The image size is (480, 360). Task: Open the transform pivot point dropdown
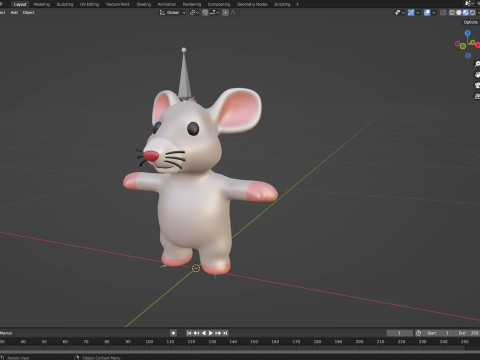tap(194, 13)
